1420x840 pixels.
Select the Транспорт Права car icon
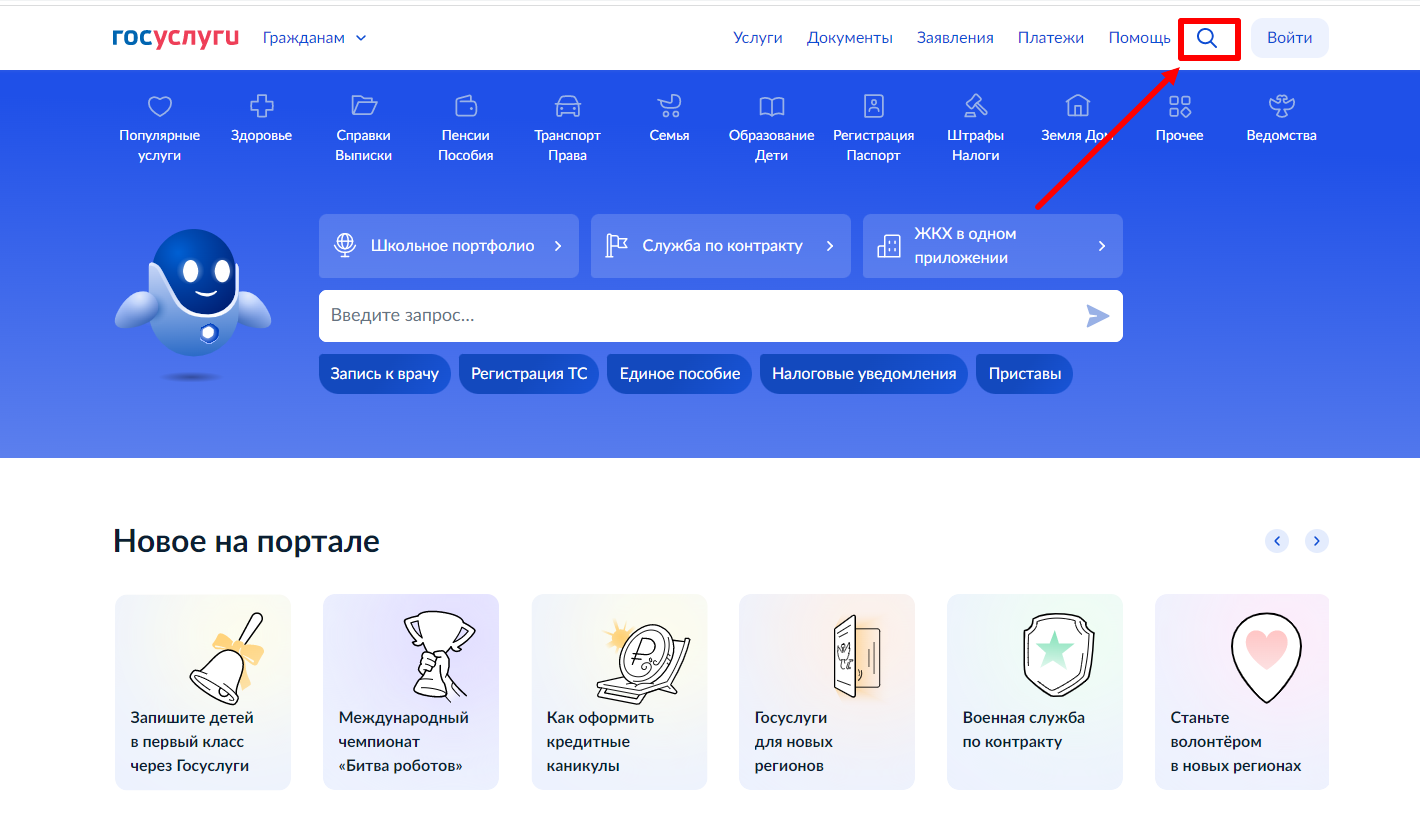(567, 106)
